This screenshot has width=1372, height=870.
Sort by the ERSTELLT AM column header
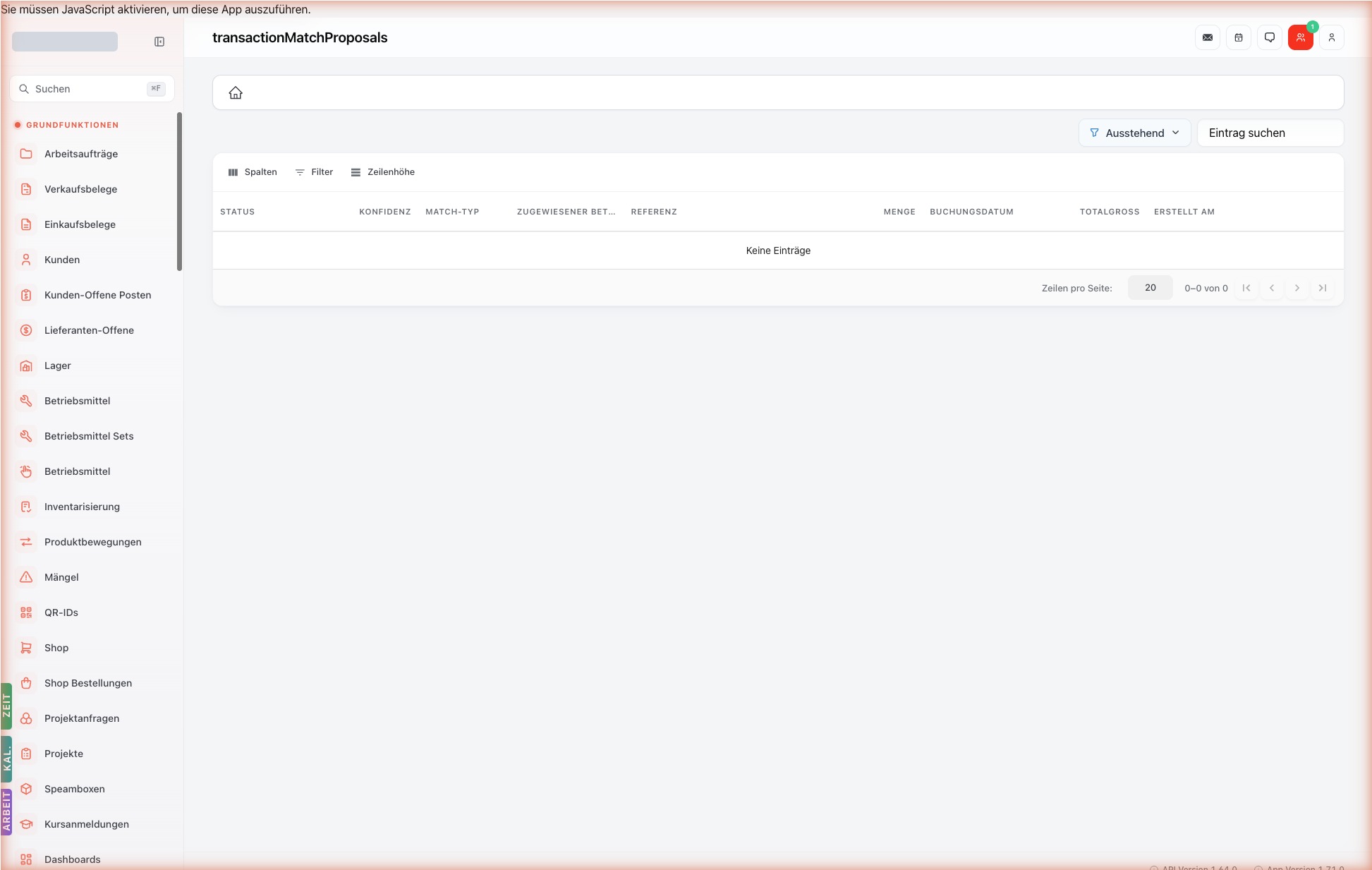[x=1184, y=212]
